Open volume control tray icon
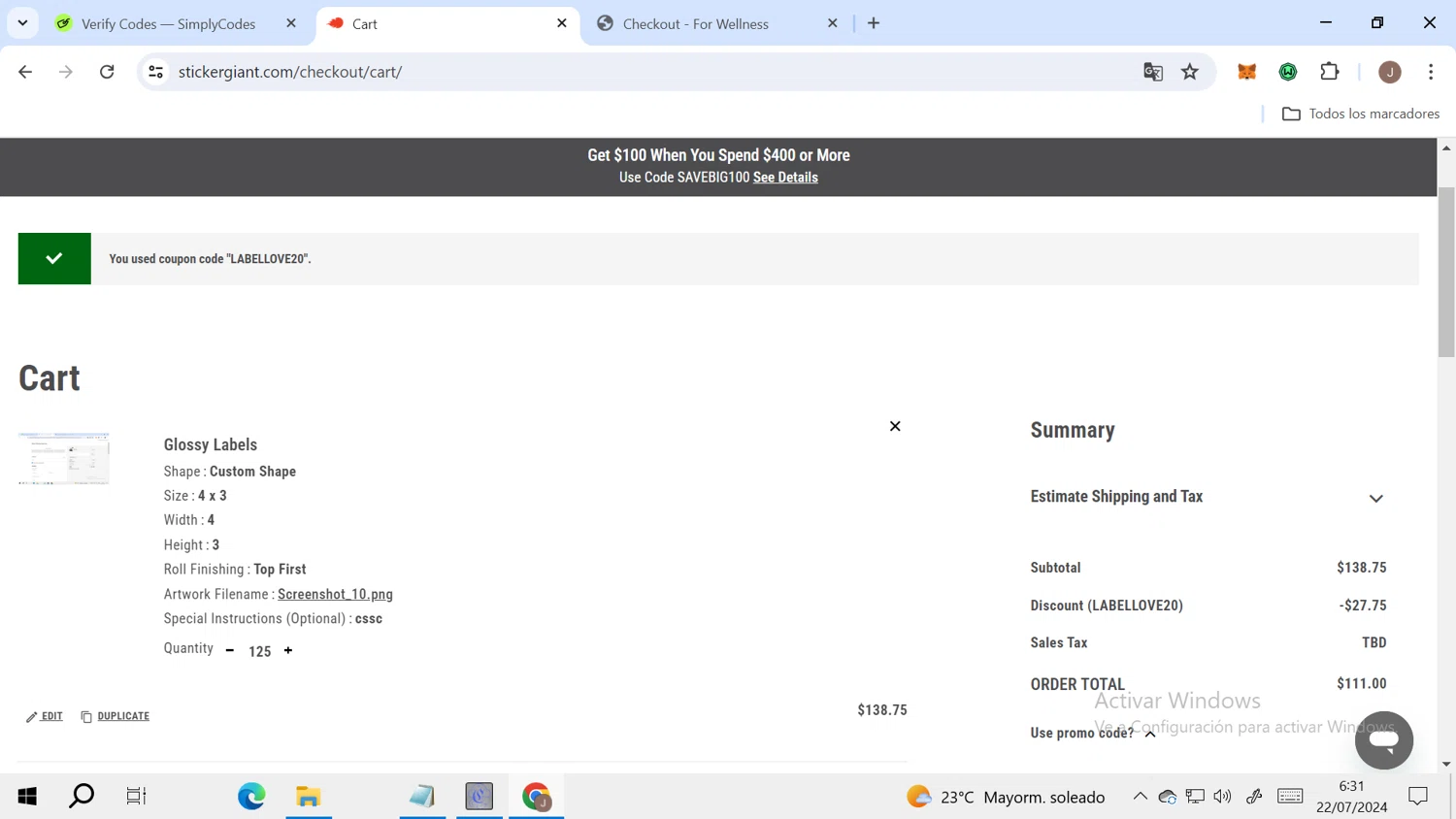The width and height of the screenshot is (1456, 819). click(x=1222, y=797)
